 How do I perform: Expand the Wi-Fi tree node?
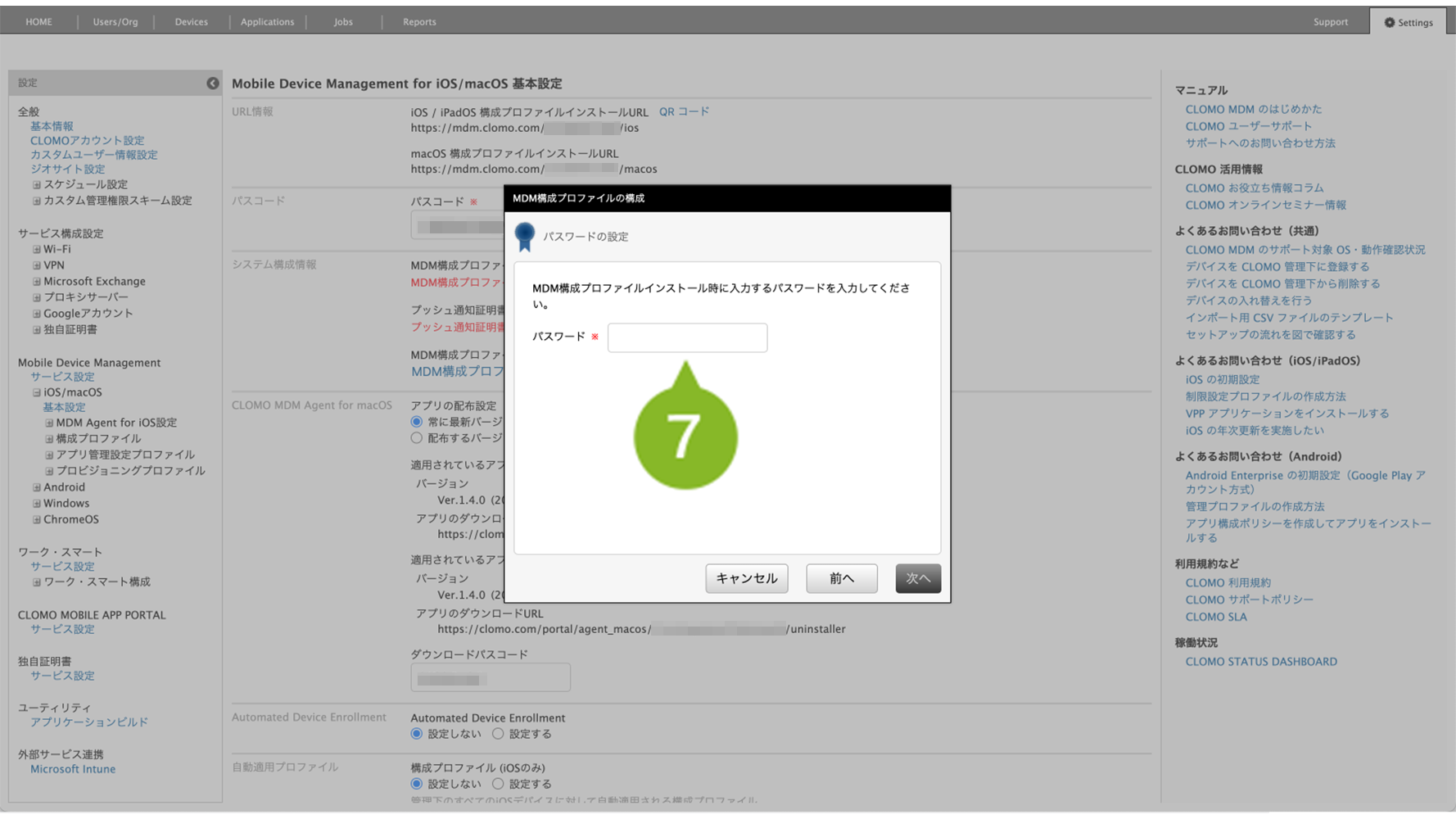tap(36, 250)
